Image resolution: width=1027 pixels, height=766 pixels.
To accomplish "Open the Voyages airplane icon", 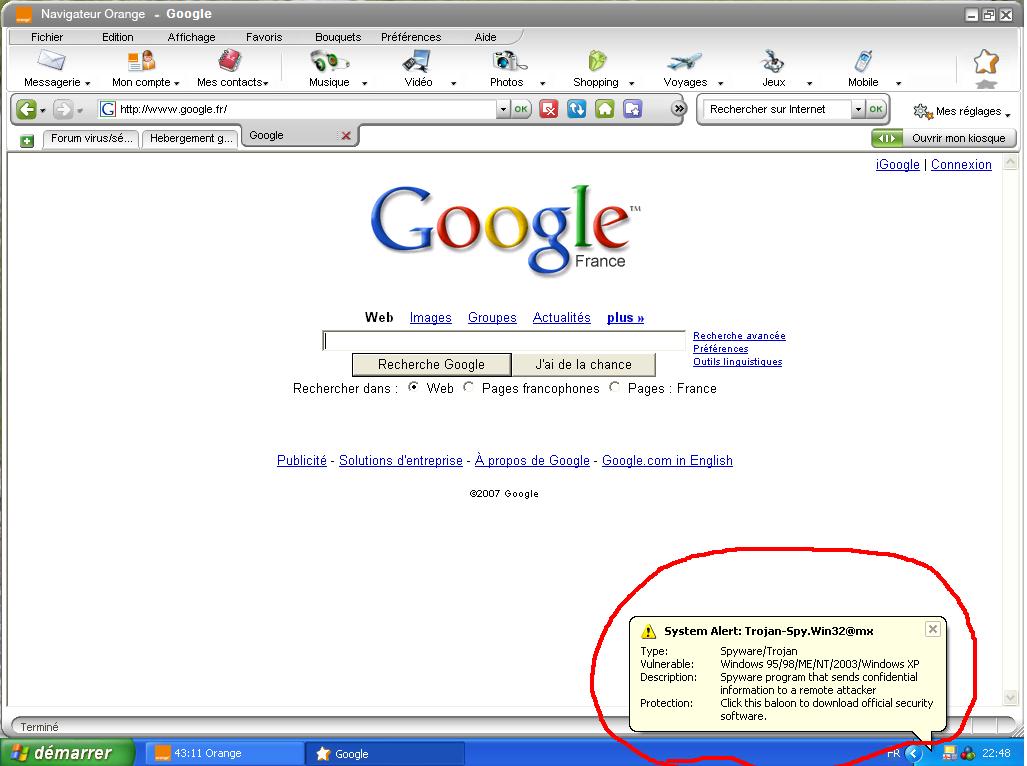I will pos(685,62).
